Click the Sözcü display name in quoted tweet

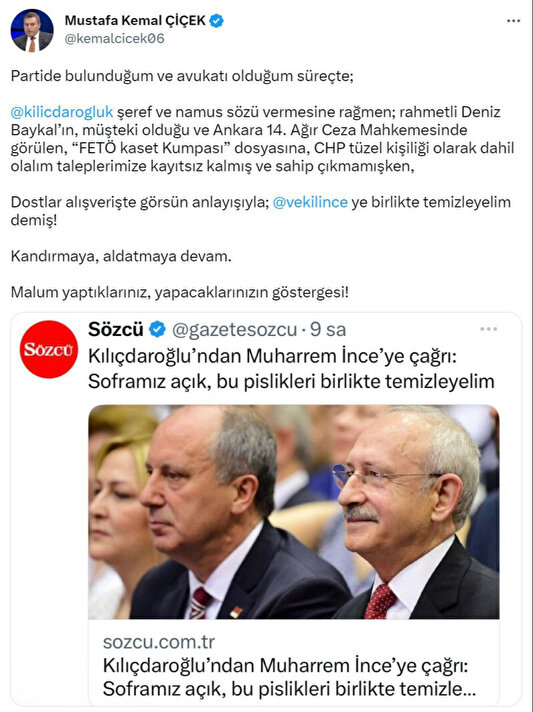point(116,329)
